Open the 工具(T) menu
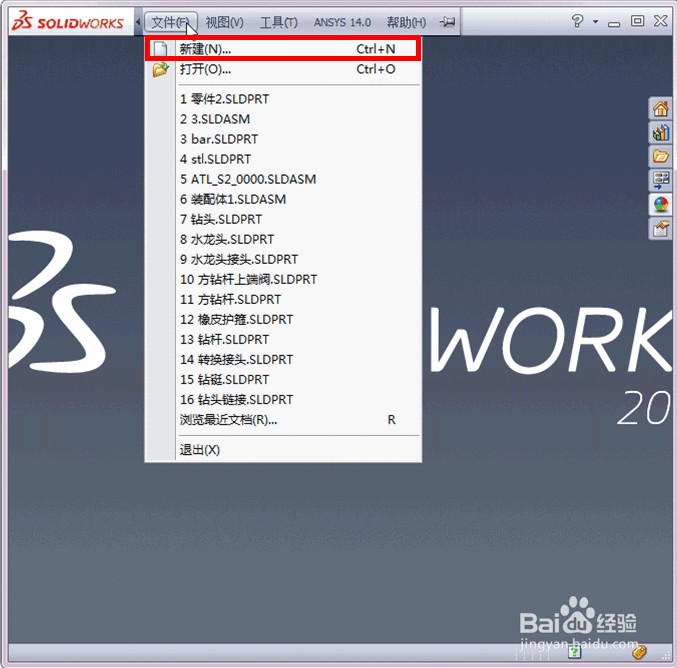The height and width of the screenshot is (668, 677). (x=278, y=22)
